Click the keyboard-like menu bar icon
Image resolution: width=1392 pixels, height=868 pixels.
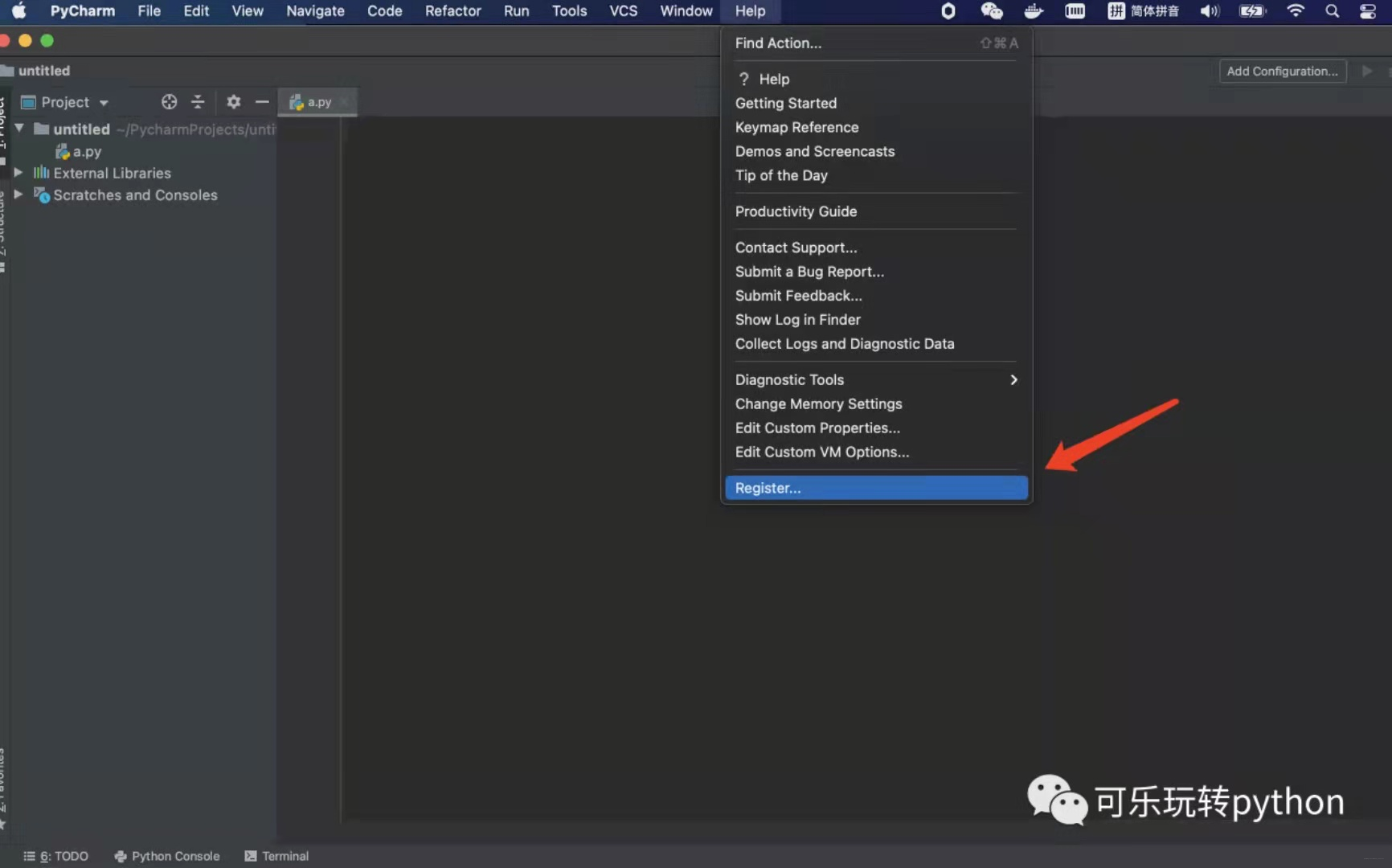[x=1075, y=11]
